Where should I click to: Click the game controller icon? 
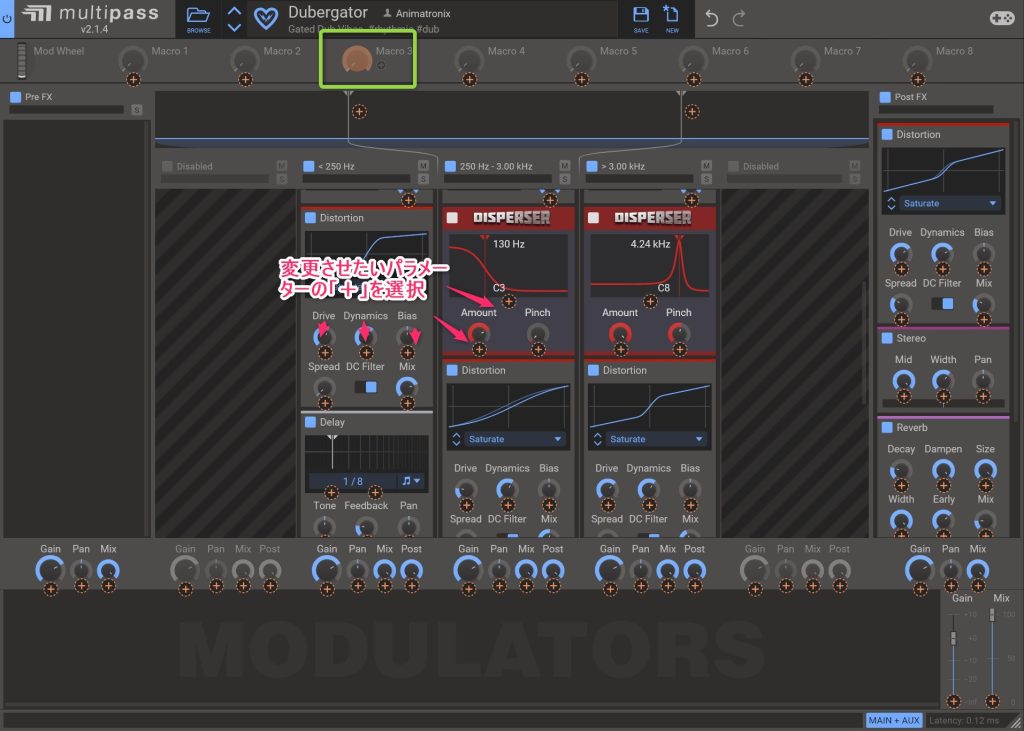(x=1001, y=18)
